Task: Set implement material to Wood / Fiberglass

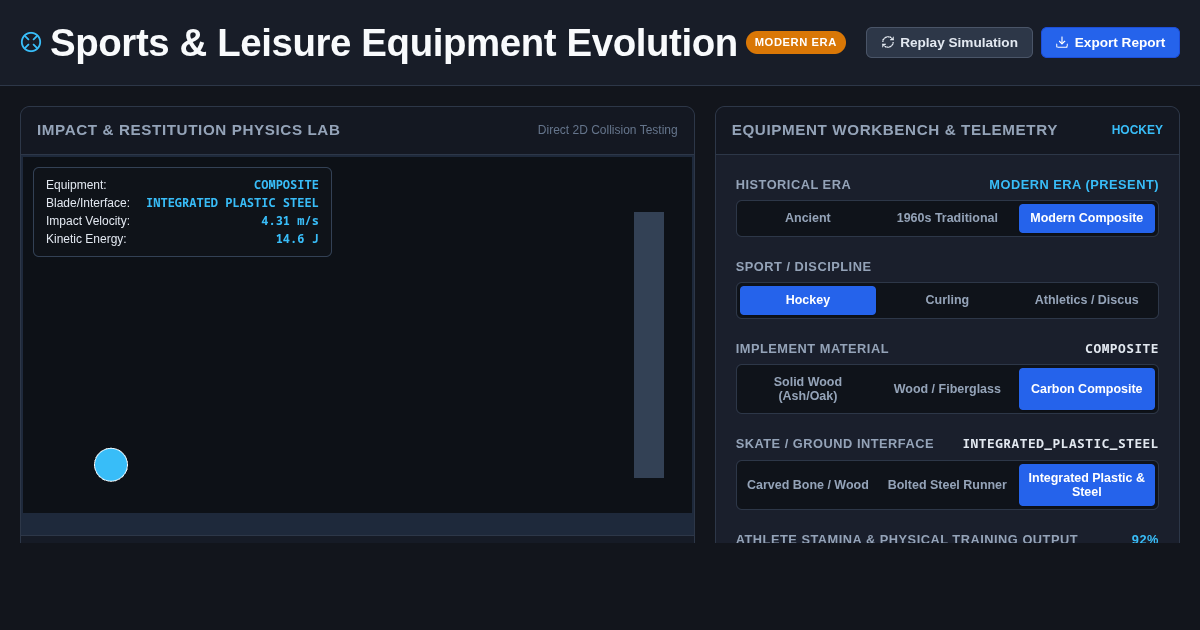Action: [947, 389]
